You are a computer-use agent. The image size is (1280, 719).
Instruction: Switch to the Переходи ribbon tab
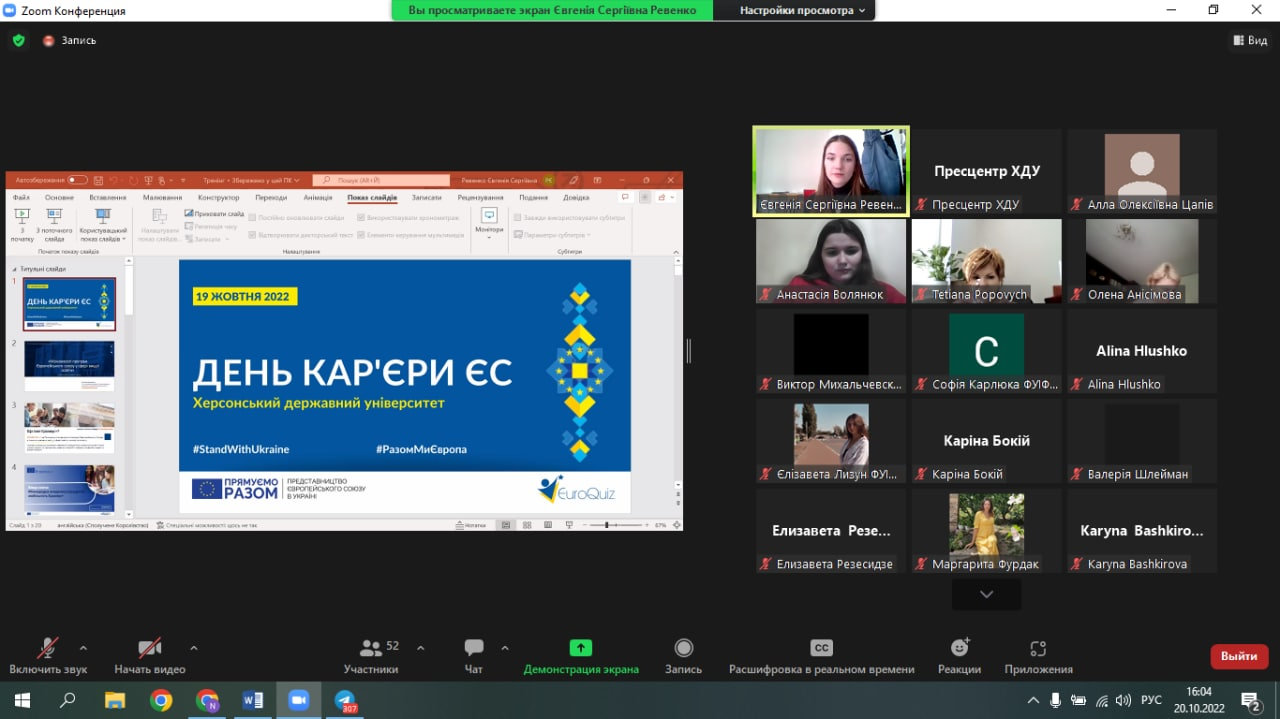pos(271,198)
